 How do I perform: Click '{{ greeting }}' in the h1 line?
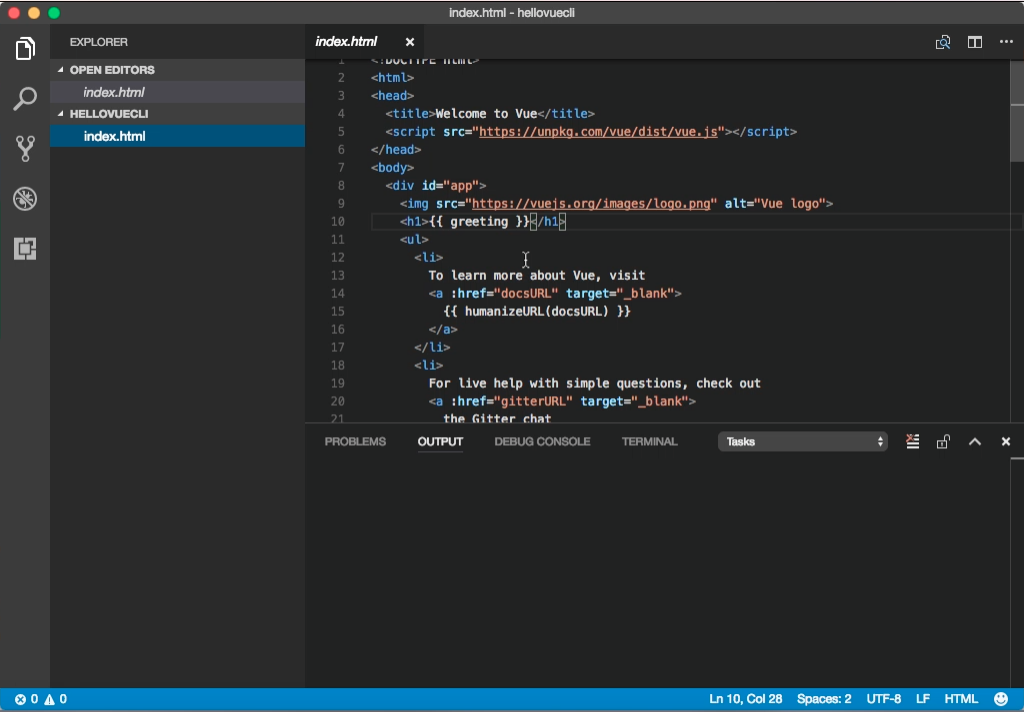(479, 221)
